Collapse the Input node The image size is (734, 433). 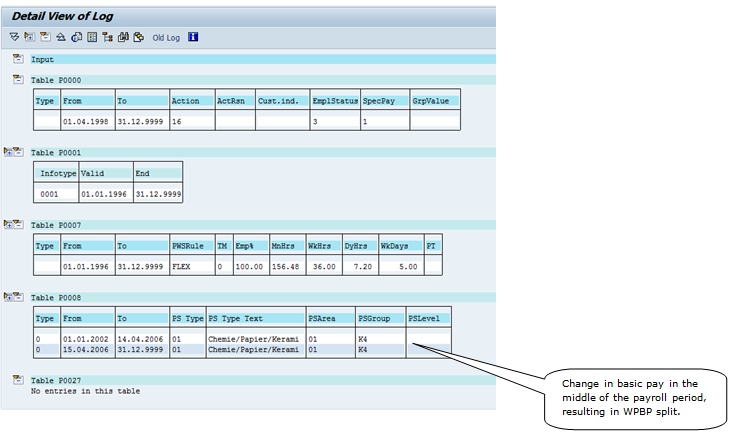pyautogui.click(x=18, y=59)
